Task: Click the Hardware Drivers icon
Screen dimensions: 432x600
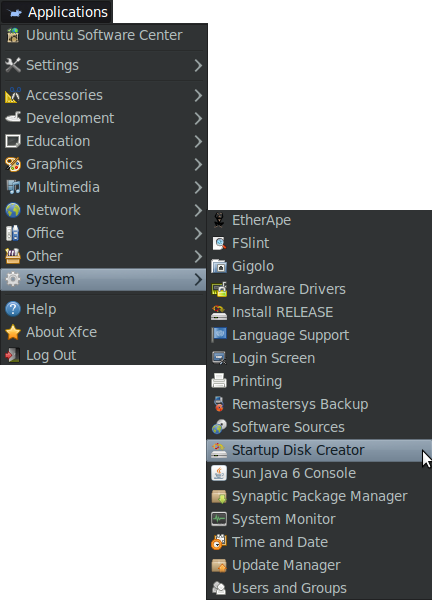Action: tap(219, 289)
